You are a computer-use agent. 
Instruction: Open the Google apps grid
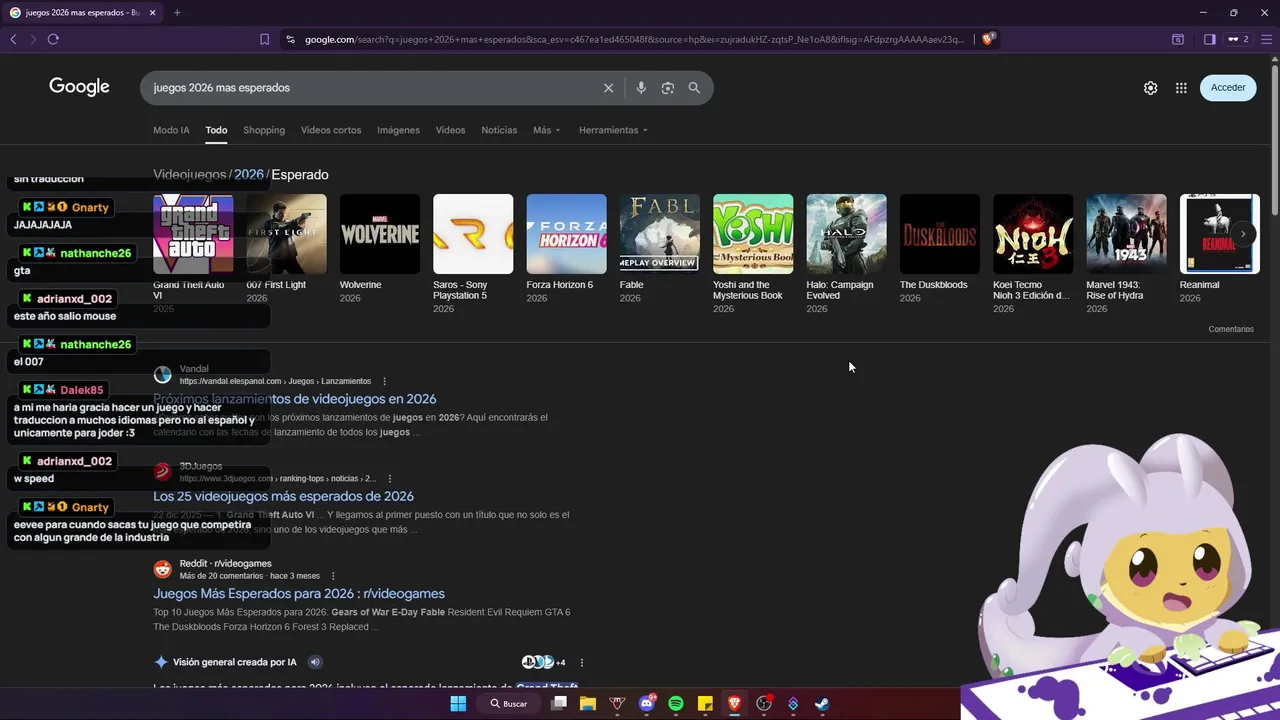[1181, 88]
